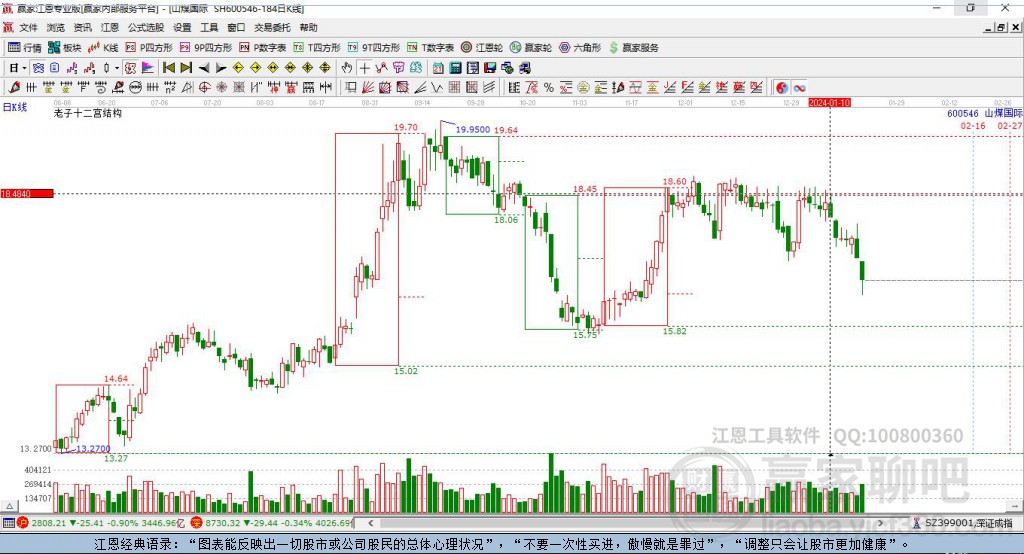Open the 9T四方形 tool
This screenshot has height=554, width=1024.
click(x=374, y=48)
